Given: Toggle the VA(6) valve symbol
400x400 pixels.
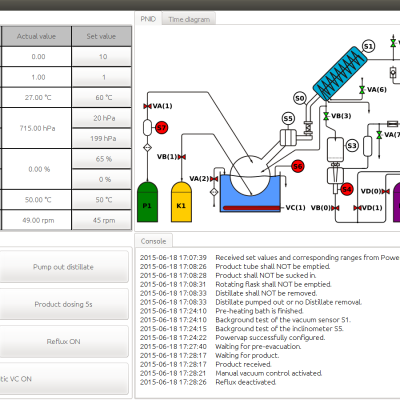Looking at the screenshot, I should (x=362, y=90).
